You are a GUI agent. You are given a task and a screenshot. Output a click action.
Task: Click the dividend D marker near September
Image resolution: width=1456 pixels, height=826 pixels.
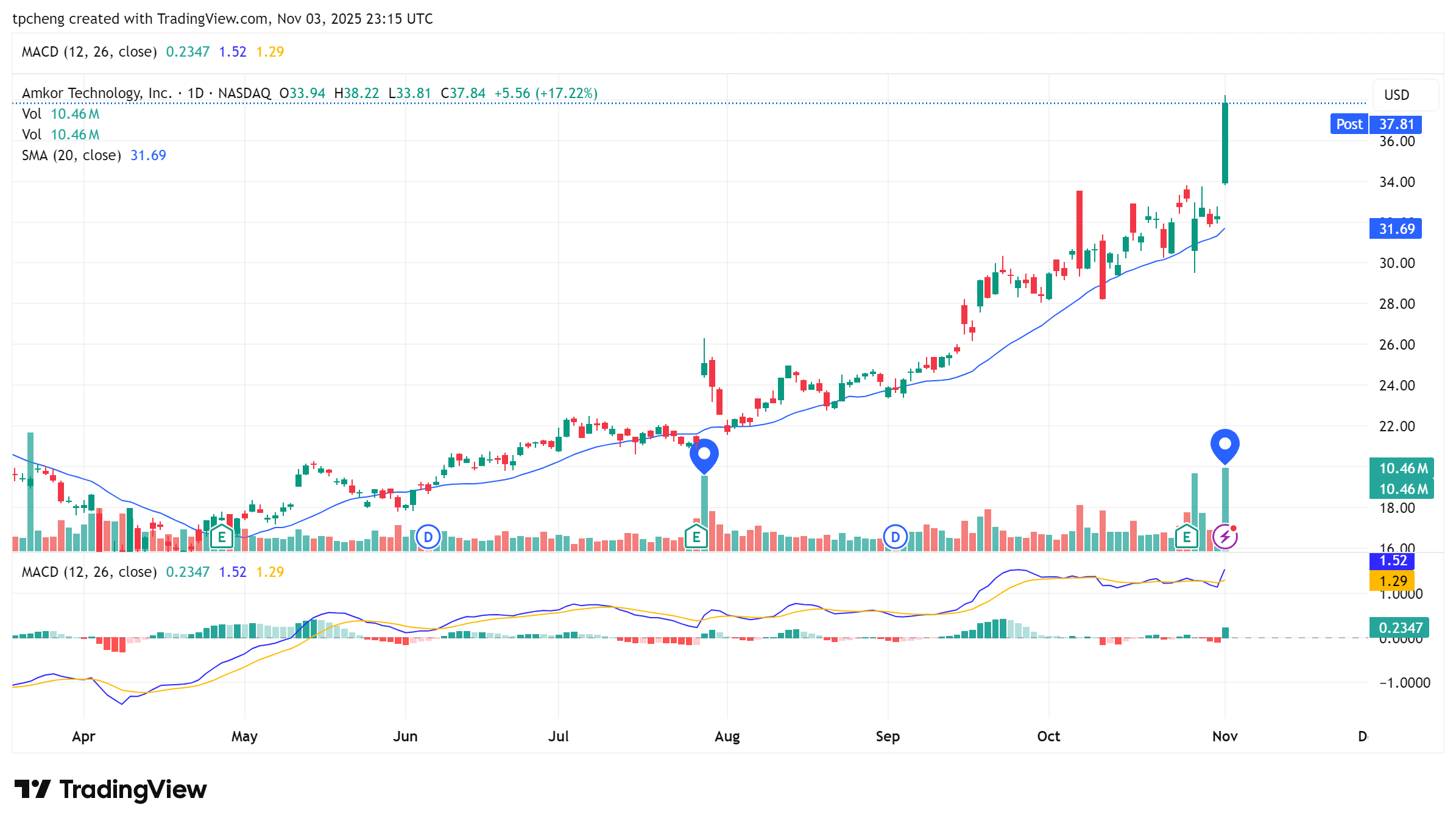tap(895, 537)
